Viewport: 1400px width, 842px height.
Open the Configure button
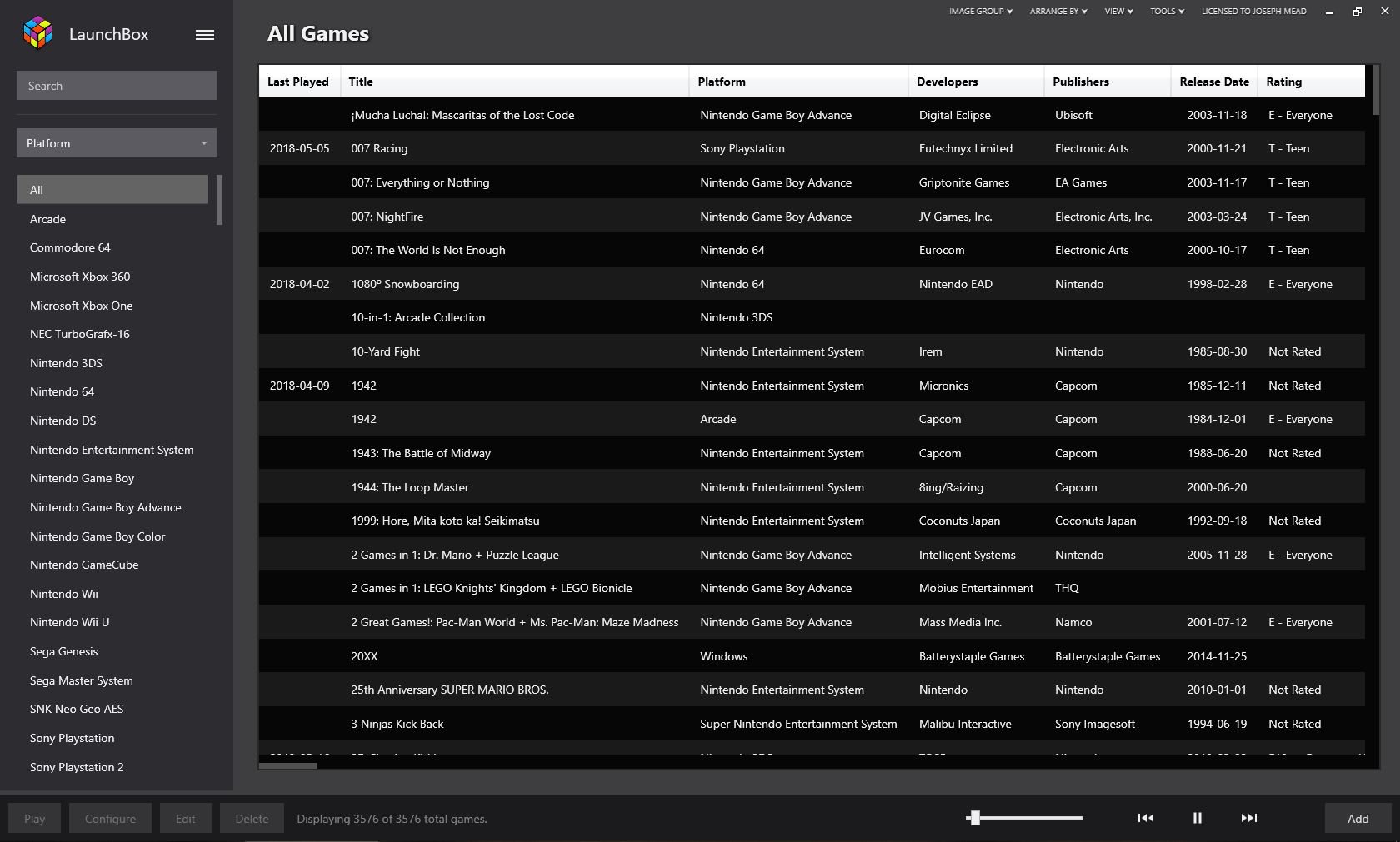coord(110,819)
